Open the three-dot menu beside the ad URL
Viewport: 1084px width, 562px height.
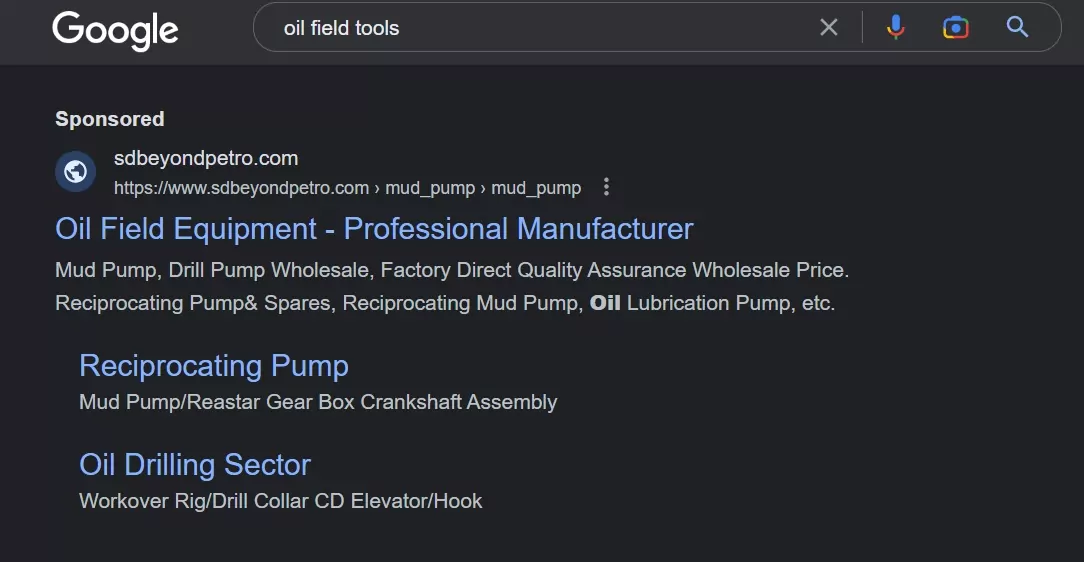pos(606,187)
